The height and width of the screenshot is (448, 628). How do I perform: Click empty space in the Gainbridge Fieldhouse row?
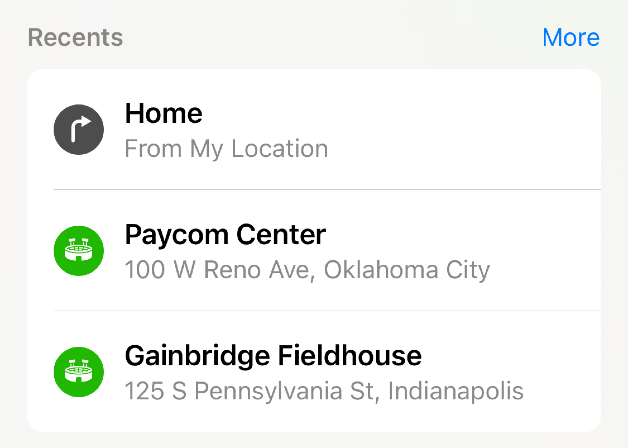[x=561, y=371]
